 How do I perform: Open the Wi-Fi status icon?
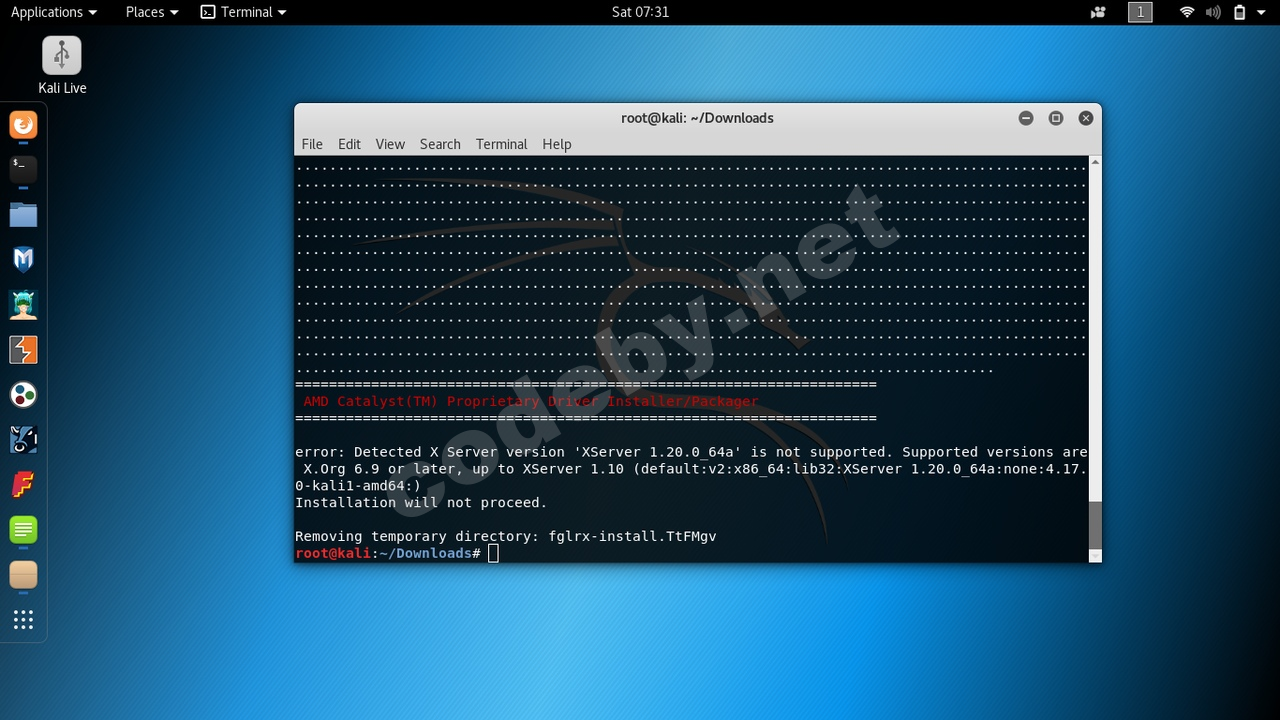[x=1187, y=12]
